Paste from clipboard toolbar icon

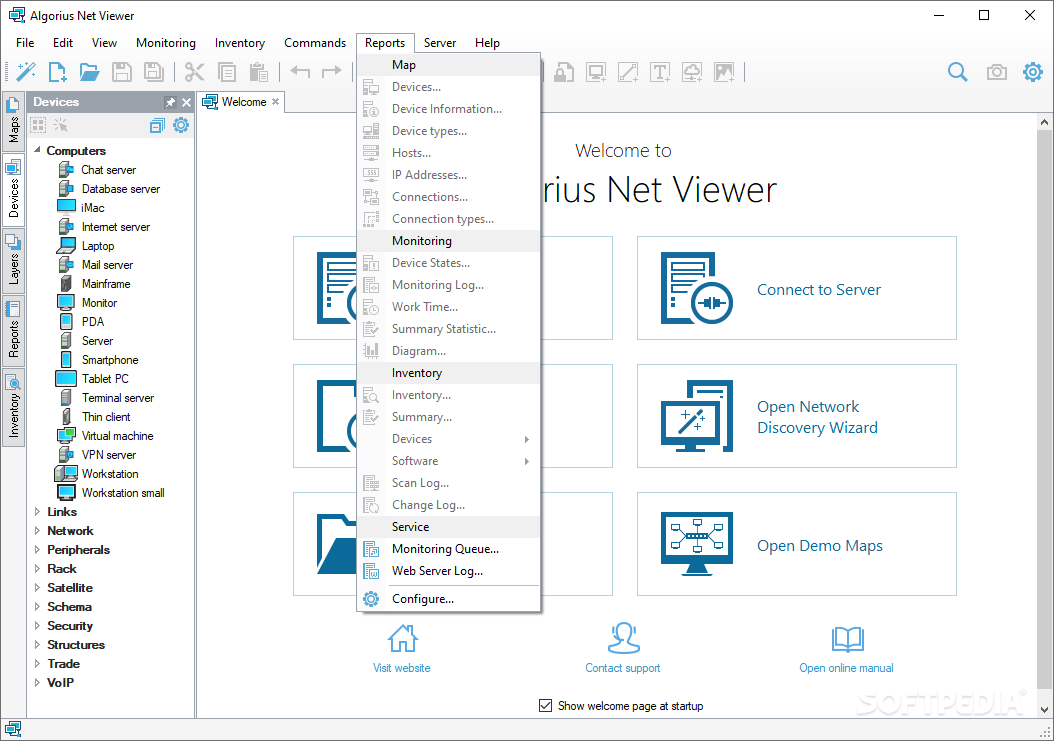(x=259, y=72)
